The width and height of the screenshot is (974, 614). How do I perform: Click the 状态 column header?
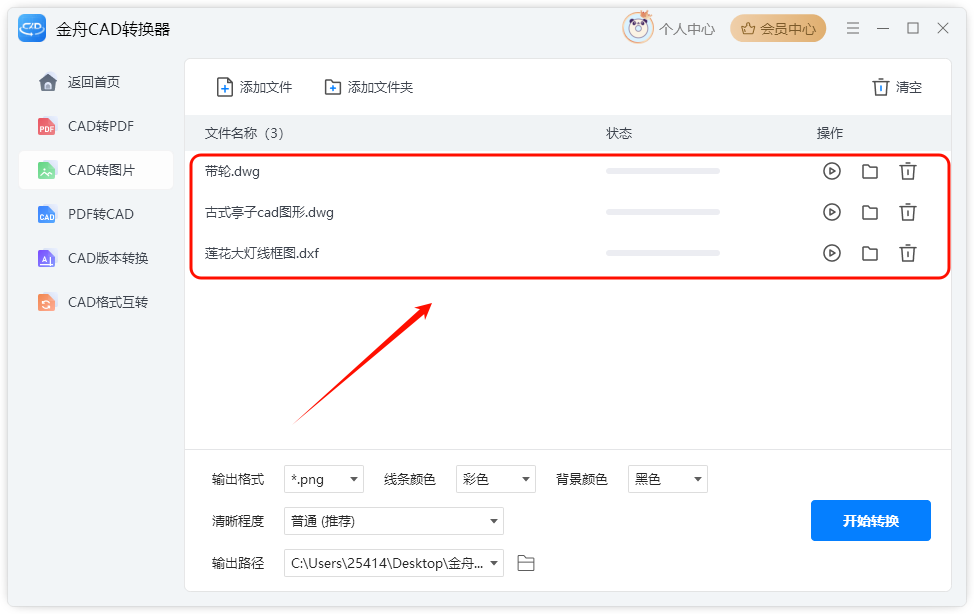point(619,133)
